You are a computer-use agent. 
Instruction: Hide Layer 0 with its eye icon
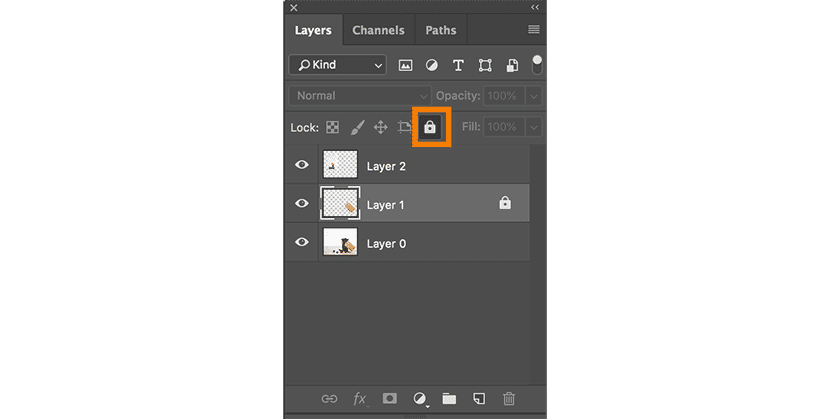tap(301, 243)
